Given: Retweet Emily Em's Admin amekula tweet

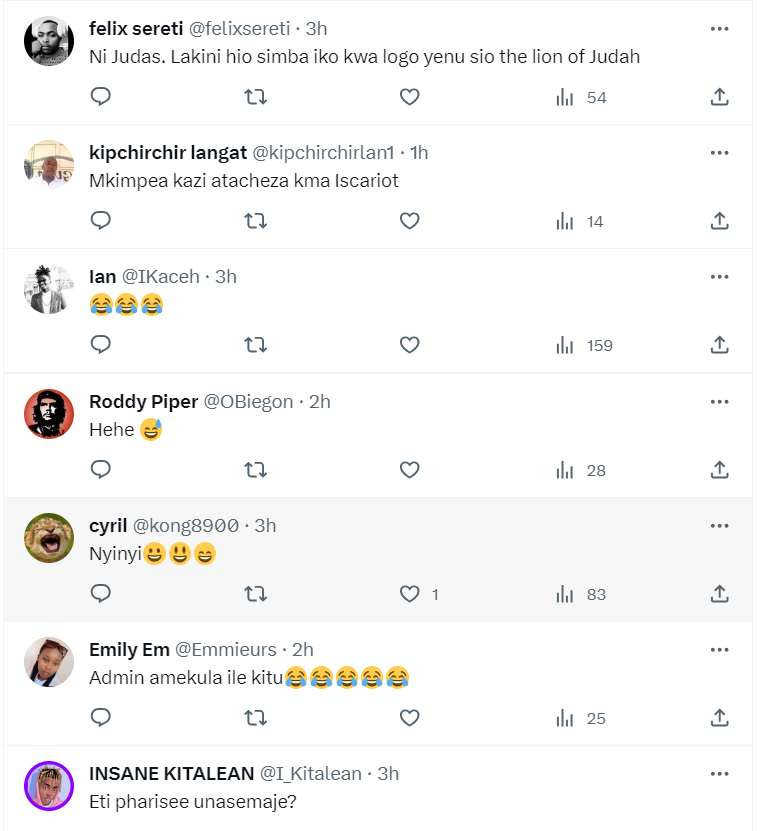Looking at the screenshot, I should [x=255, y=717].
